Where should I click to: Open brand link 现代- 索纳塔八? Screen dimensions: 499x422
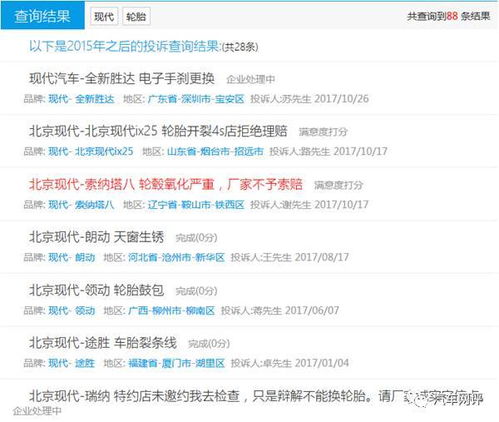pos(81,205)
